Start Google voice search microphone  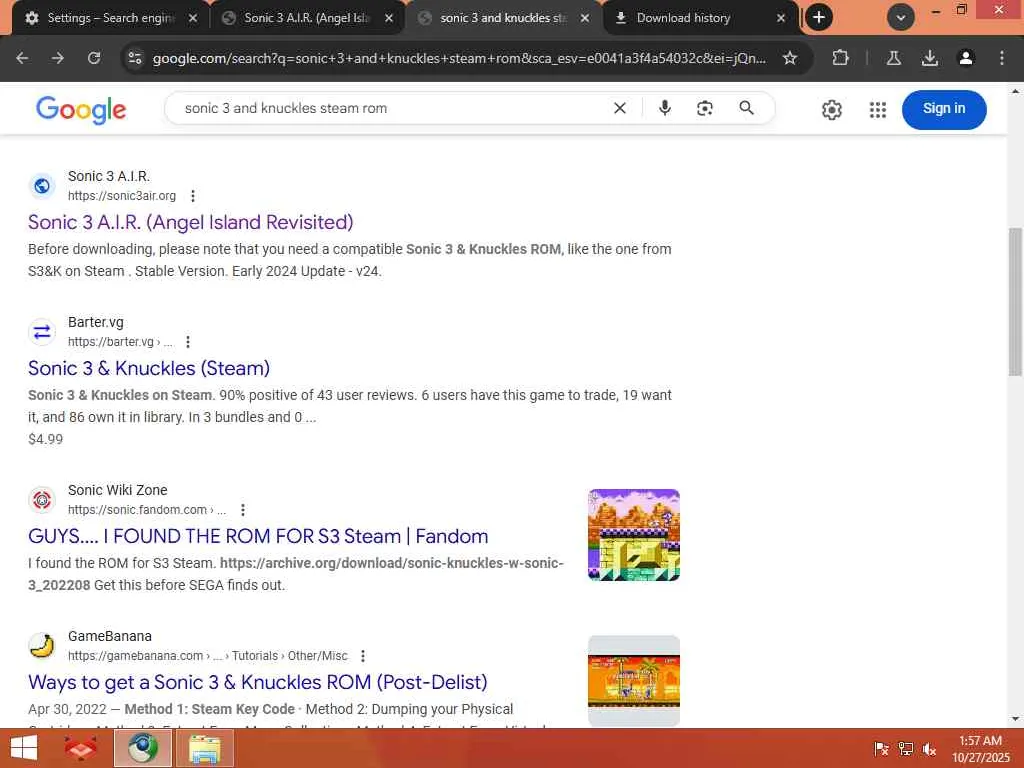pyautogui.click(x=665, y=108)
